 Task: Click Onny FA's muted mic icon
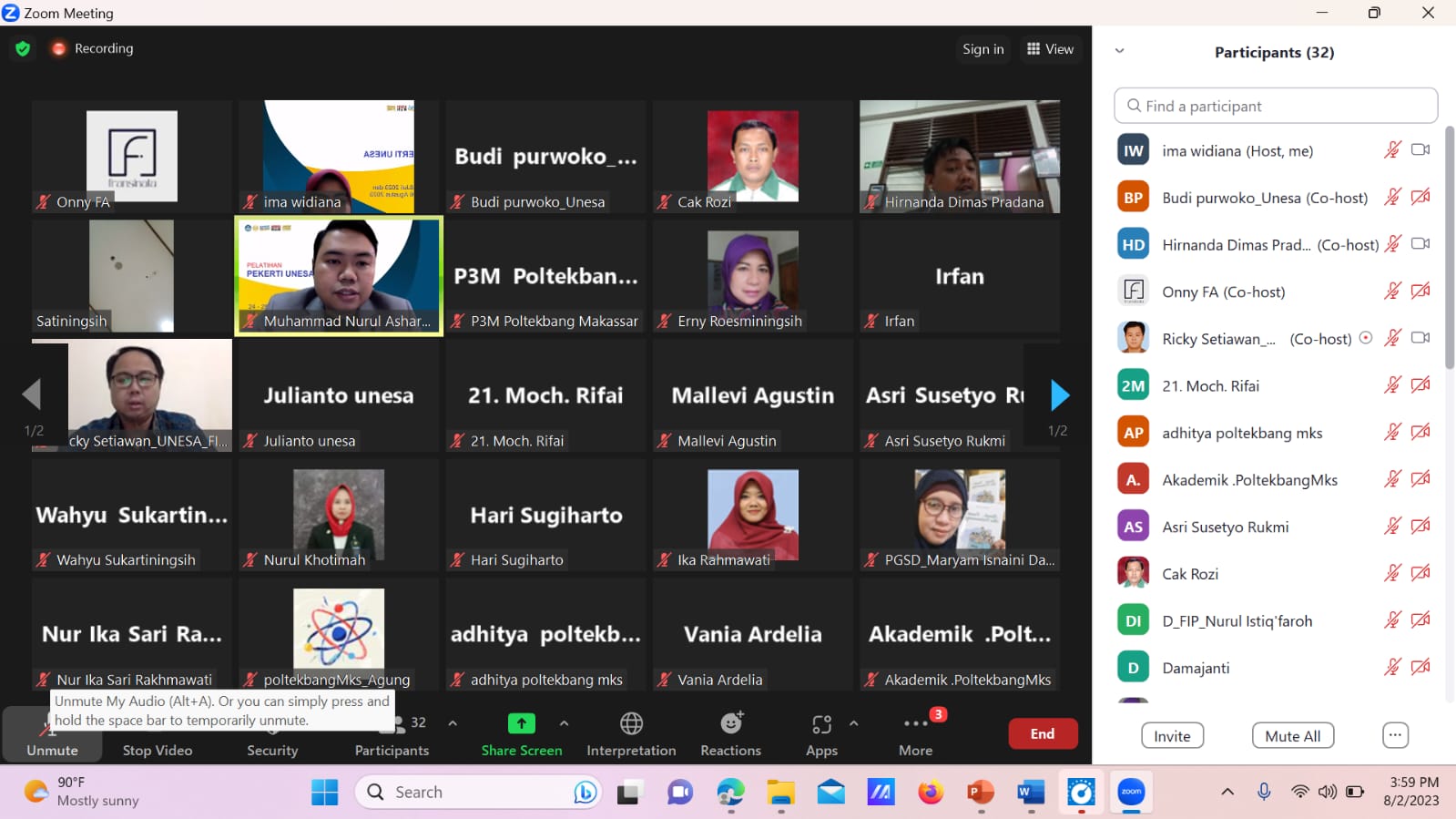[x=1392, y=291]
